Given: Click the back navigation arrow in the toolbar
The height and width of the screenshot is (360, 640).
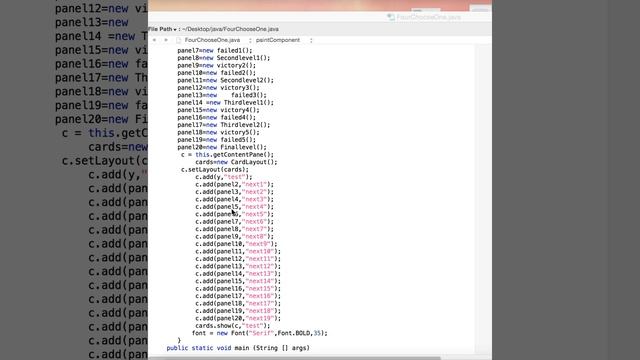Looking at the screenshot, I should coord(154,40).
